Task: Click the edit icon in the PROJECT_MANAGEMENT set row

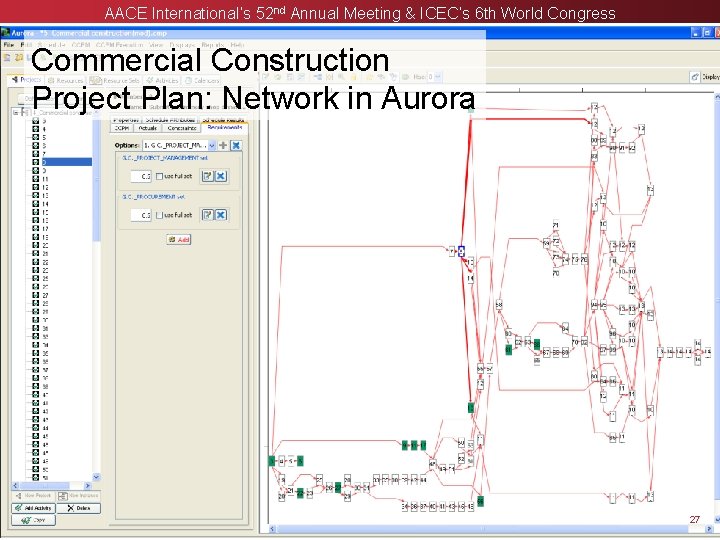Action: tap(208, 176)
